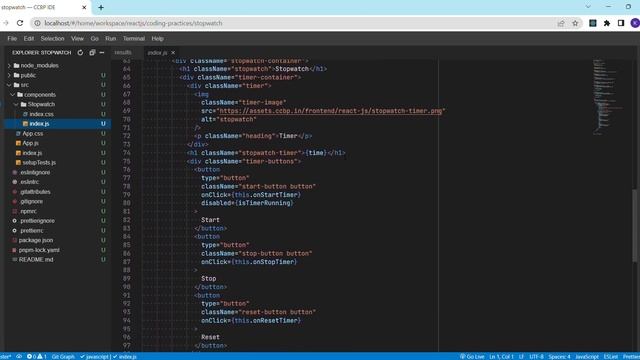
Task: Change LF end-of-line sequence
Action: coord(521,356)
